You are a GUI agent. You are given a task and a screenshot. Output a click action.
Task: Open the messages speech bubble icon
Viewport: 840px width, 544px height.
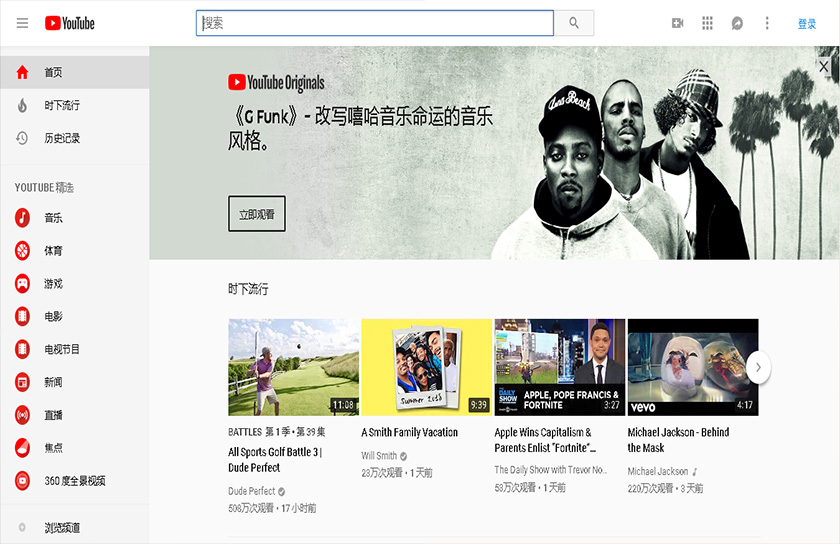[737, 23]
